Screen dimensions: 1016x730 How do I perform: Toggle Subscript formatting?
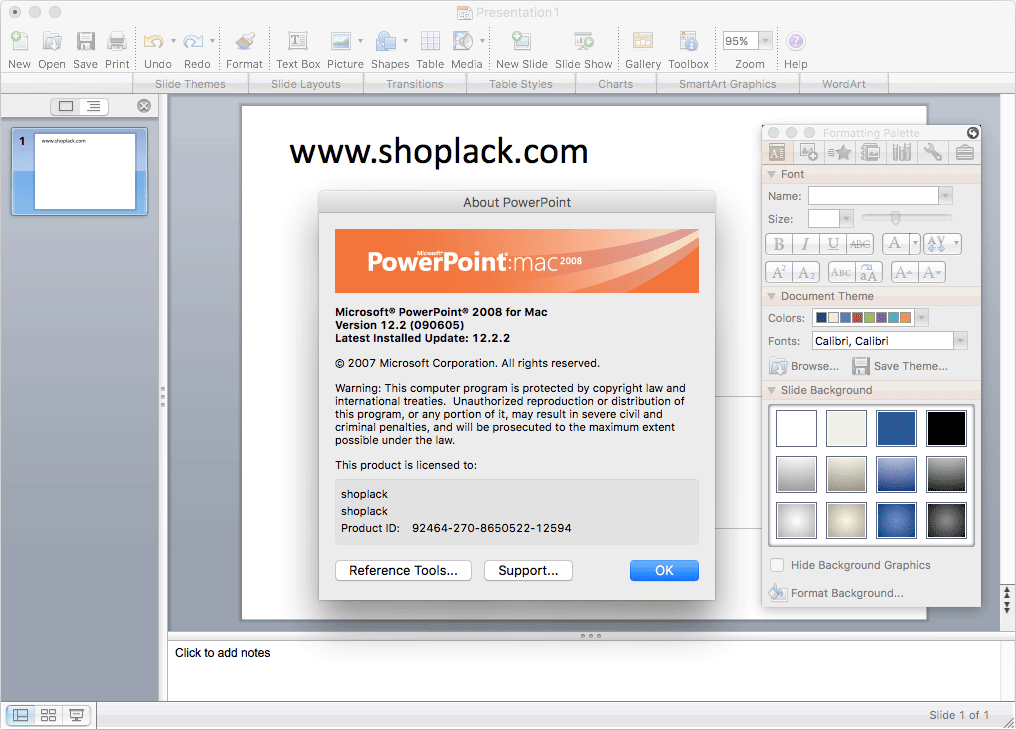pyautogui.click(x=806, y=273)
